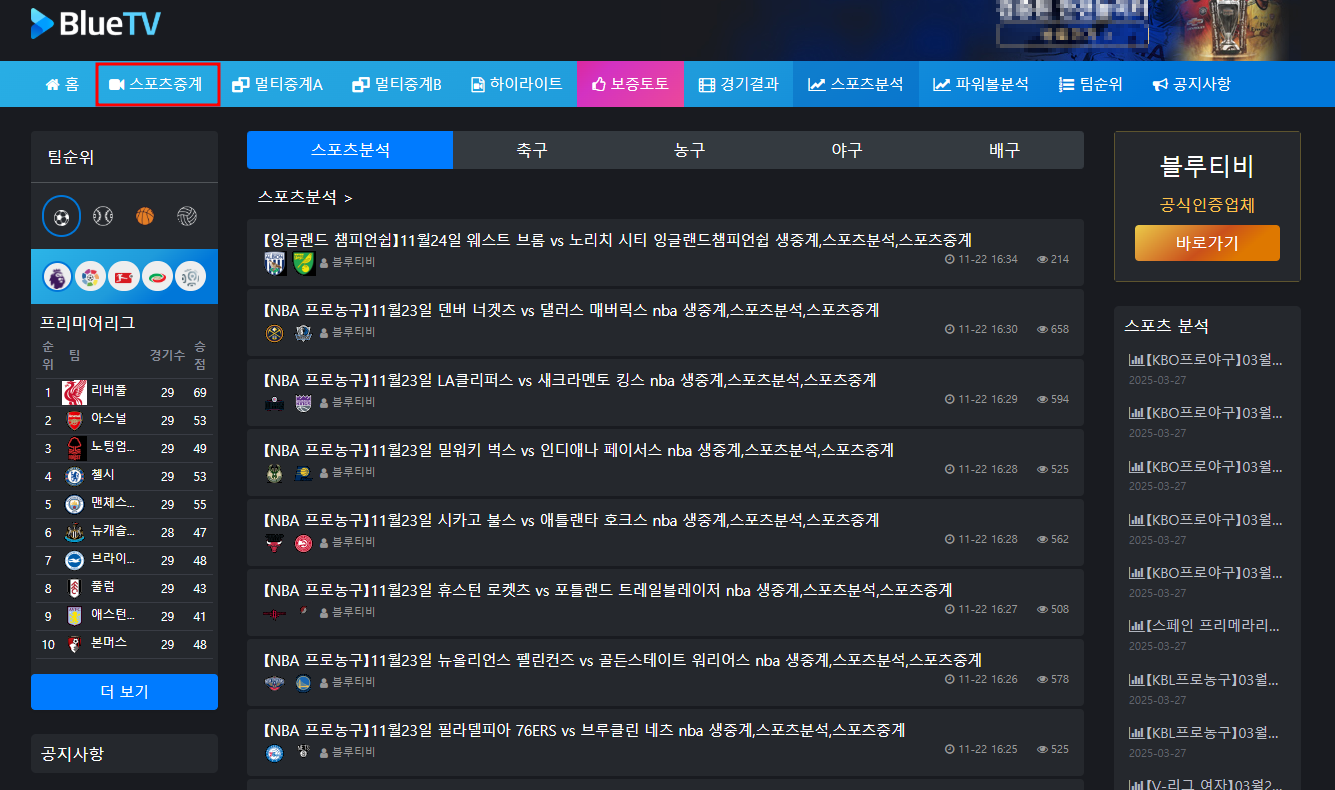
Task: Click the 프리미어리그 heading text
Action: point(87,323)
